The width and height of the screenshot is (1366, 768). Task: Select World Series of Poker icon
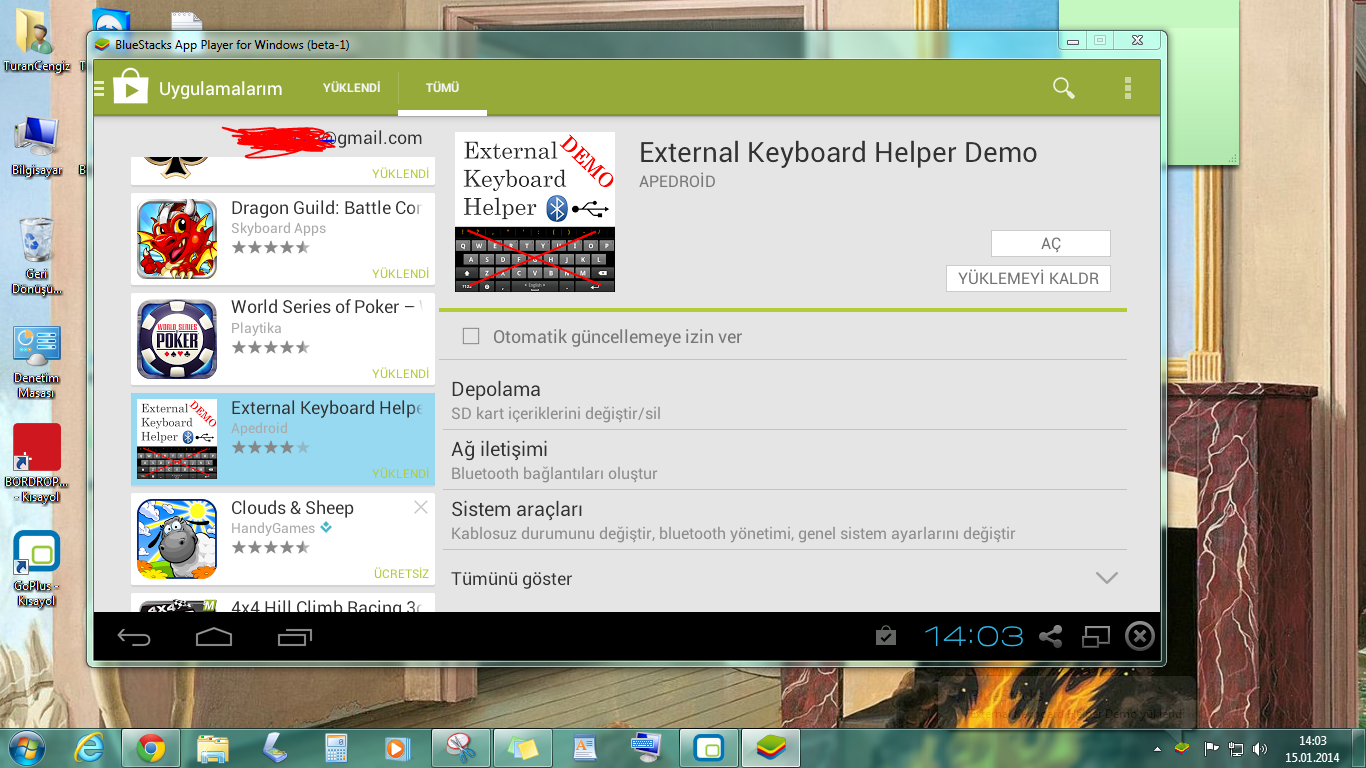(x=177, y=339)
